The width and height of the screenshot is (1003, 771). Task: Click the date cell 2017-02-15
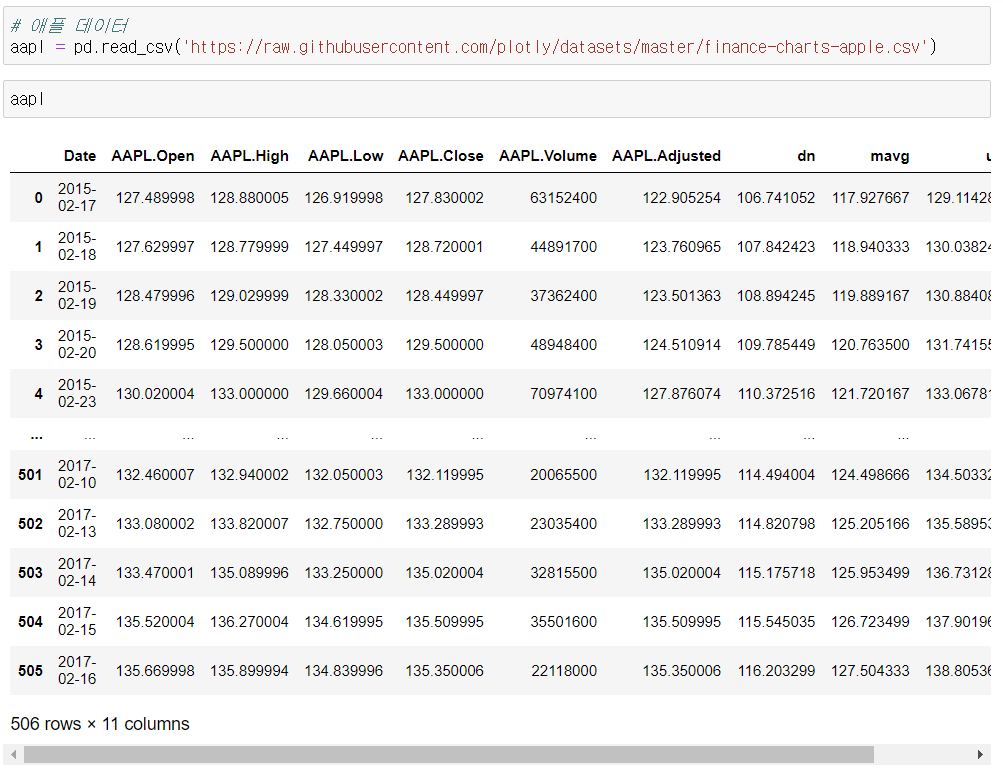pos(77,621)
